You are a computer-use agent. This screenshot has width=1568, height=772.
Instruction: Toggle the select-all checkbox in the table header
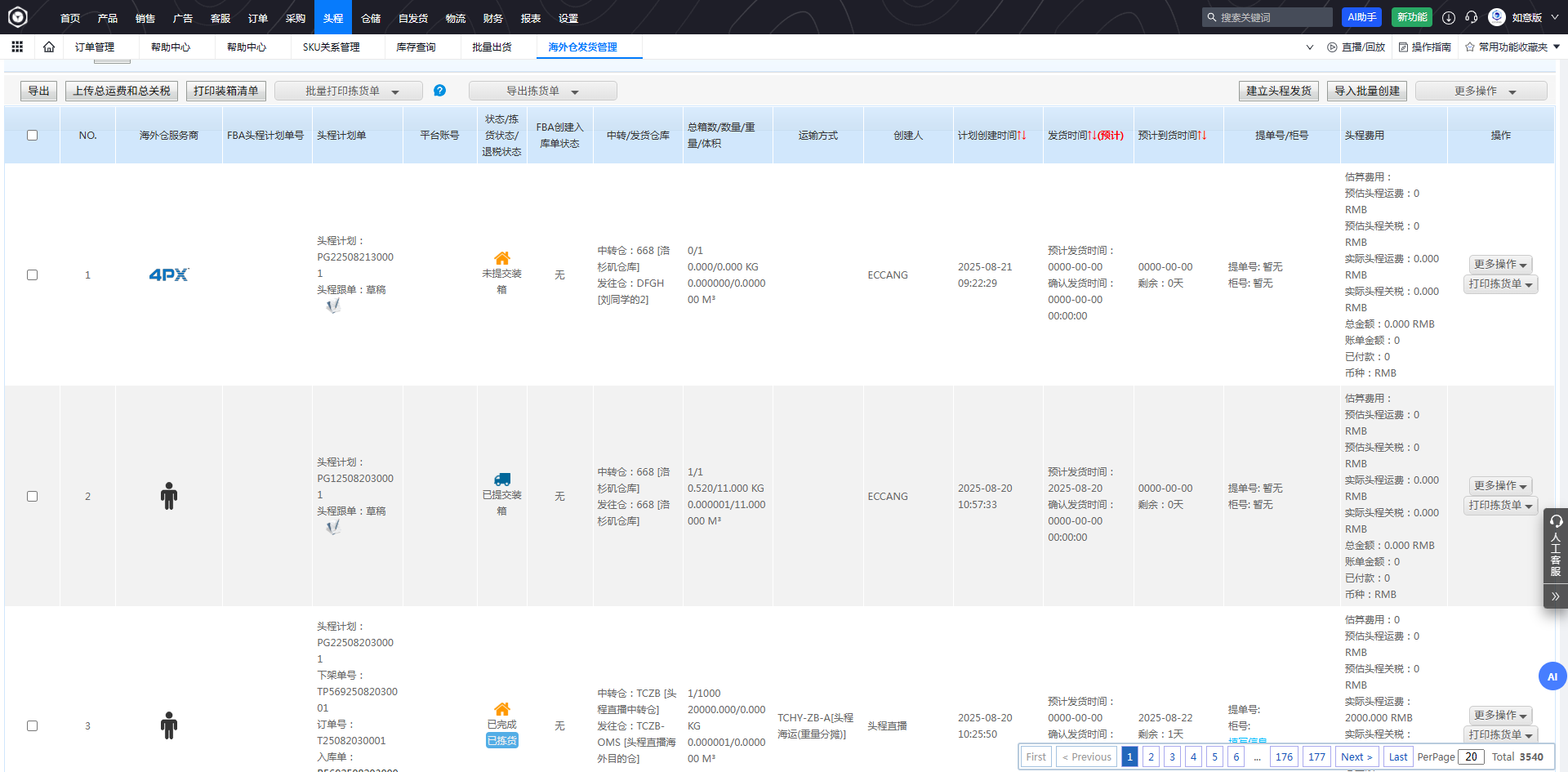tap(32, 136)
